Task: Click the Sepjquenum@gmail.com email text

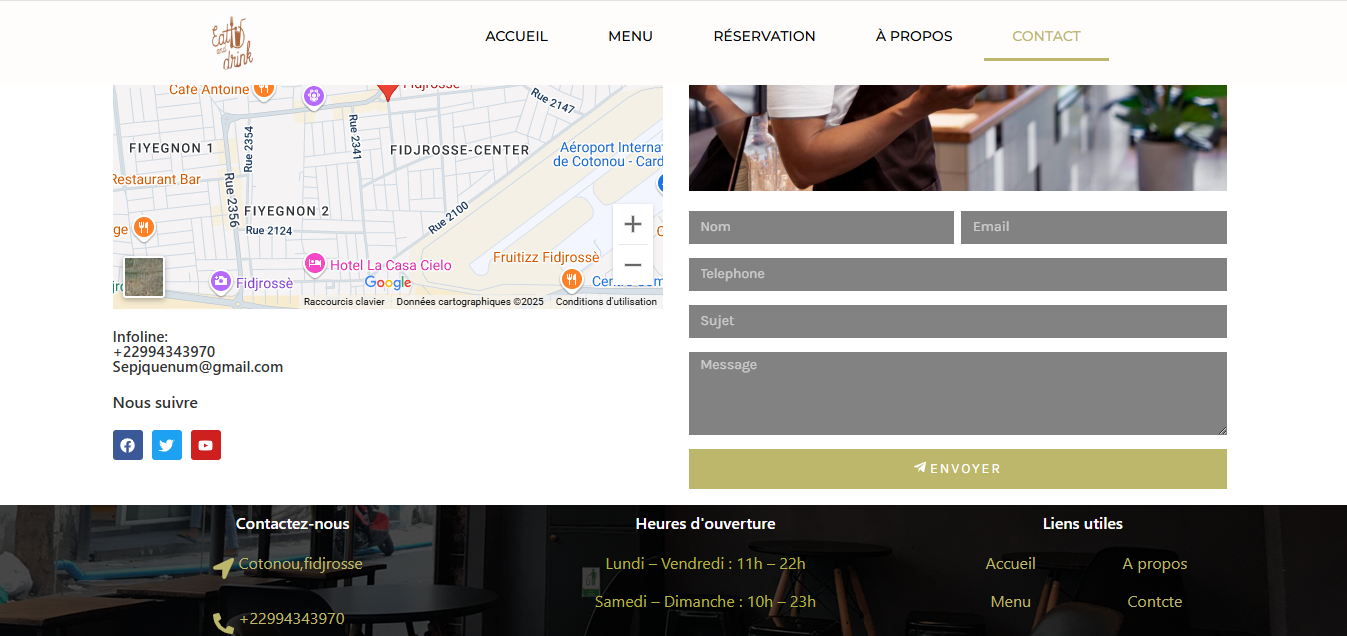Action: click(x=198, y=367)
